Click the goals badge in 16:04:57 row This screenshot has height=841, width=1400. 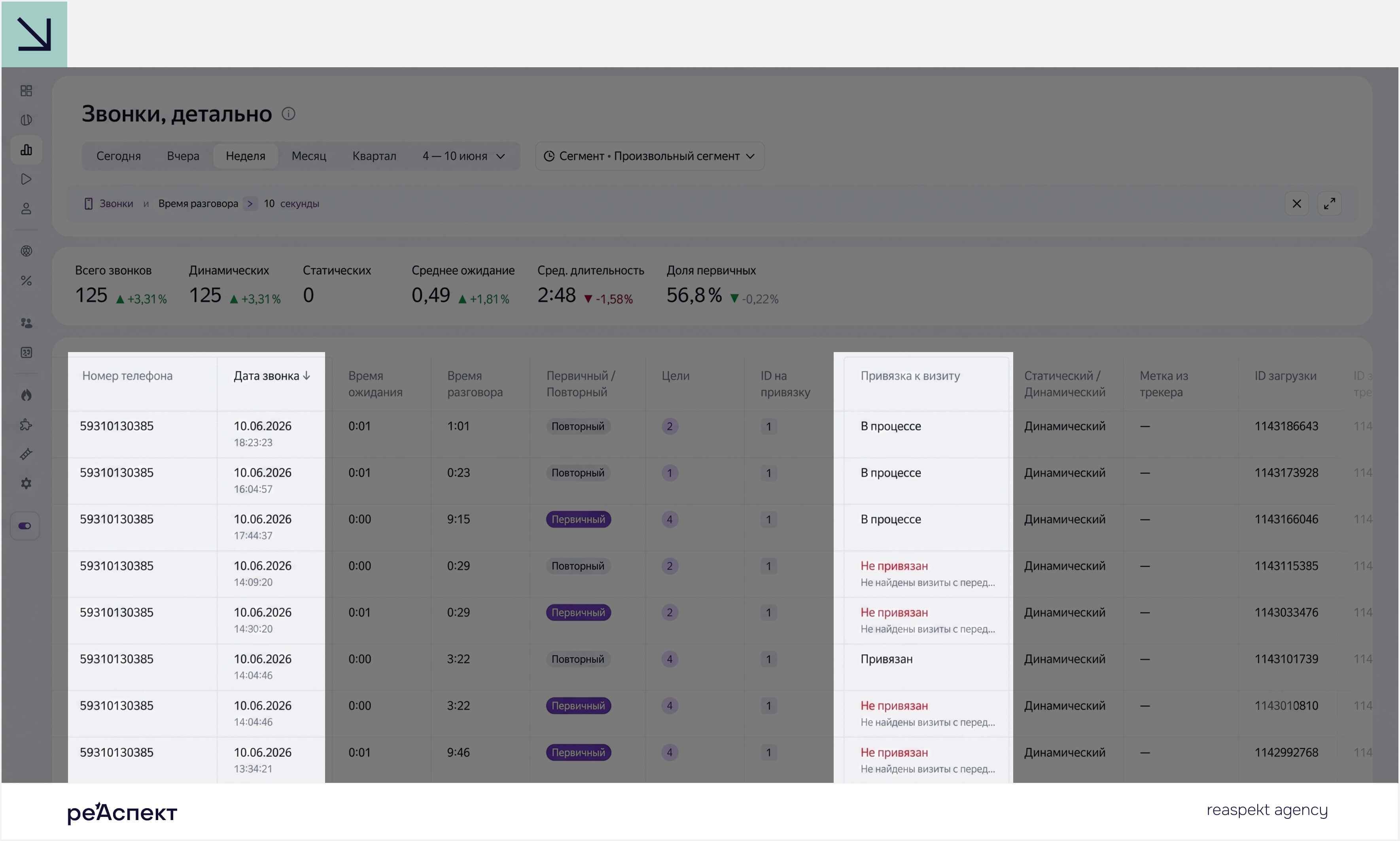click(669, 473)
